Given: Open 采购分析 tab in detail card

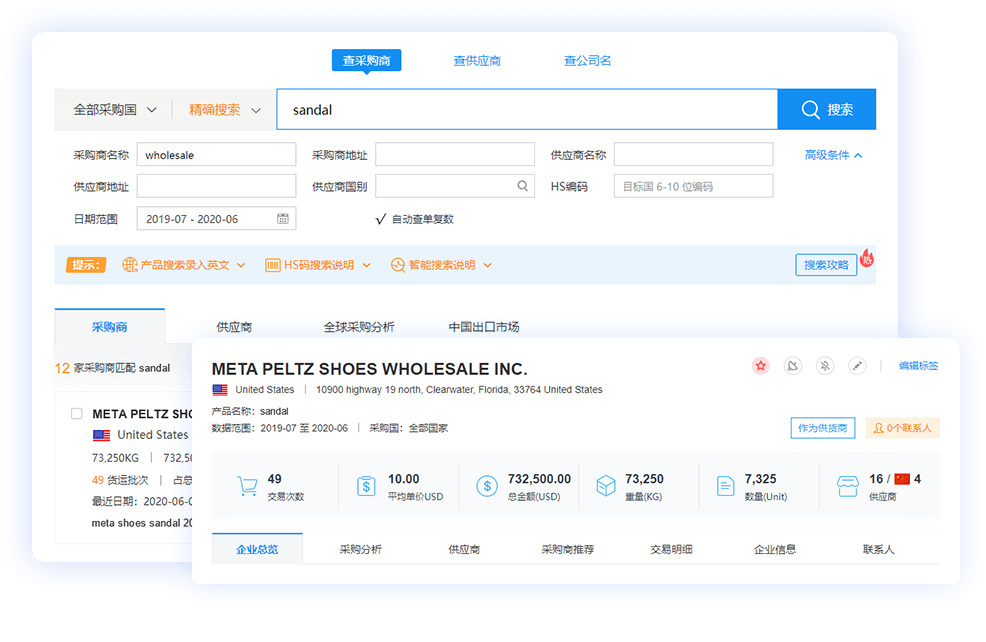Looking at the screenshot, I should pos(360,550).
